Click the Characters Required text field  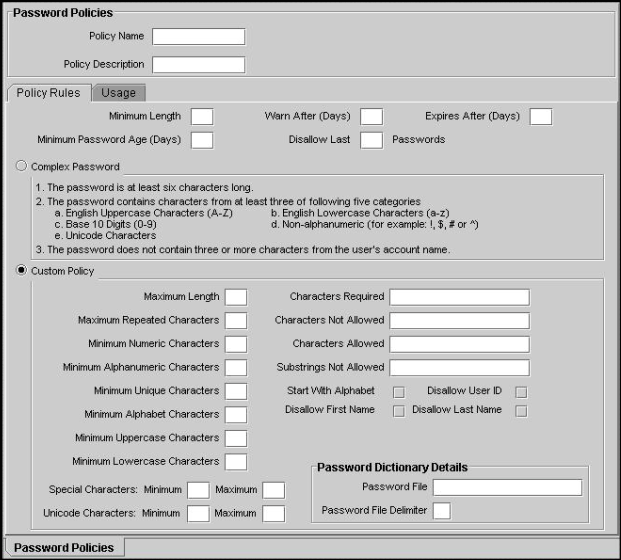point(459,297)
